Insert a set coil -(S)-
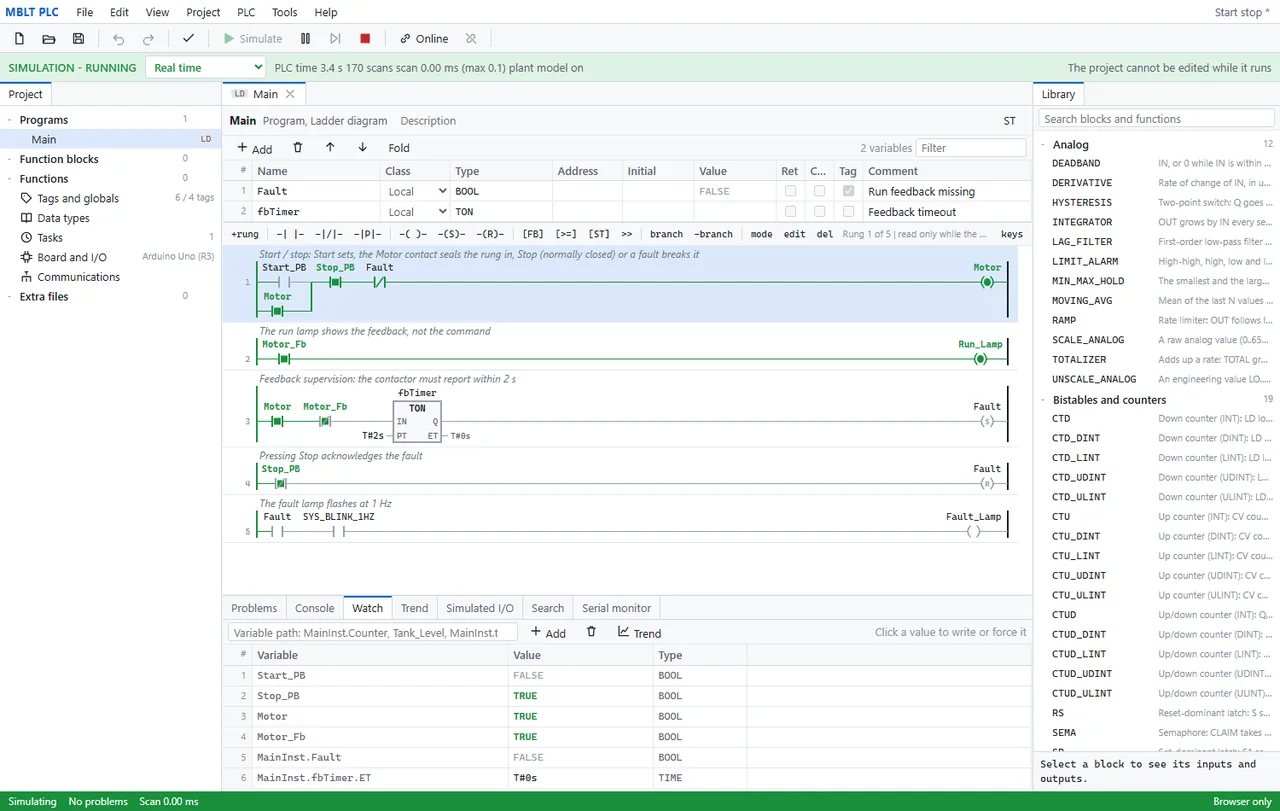Screen dimensions: 1280x811 click(x=452, y=234)
